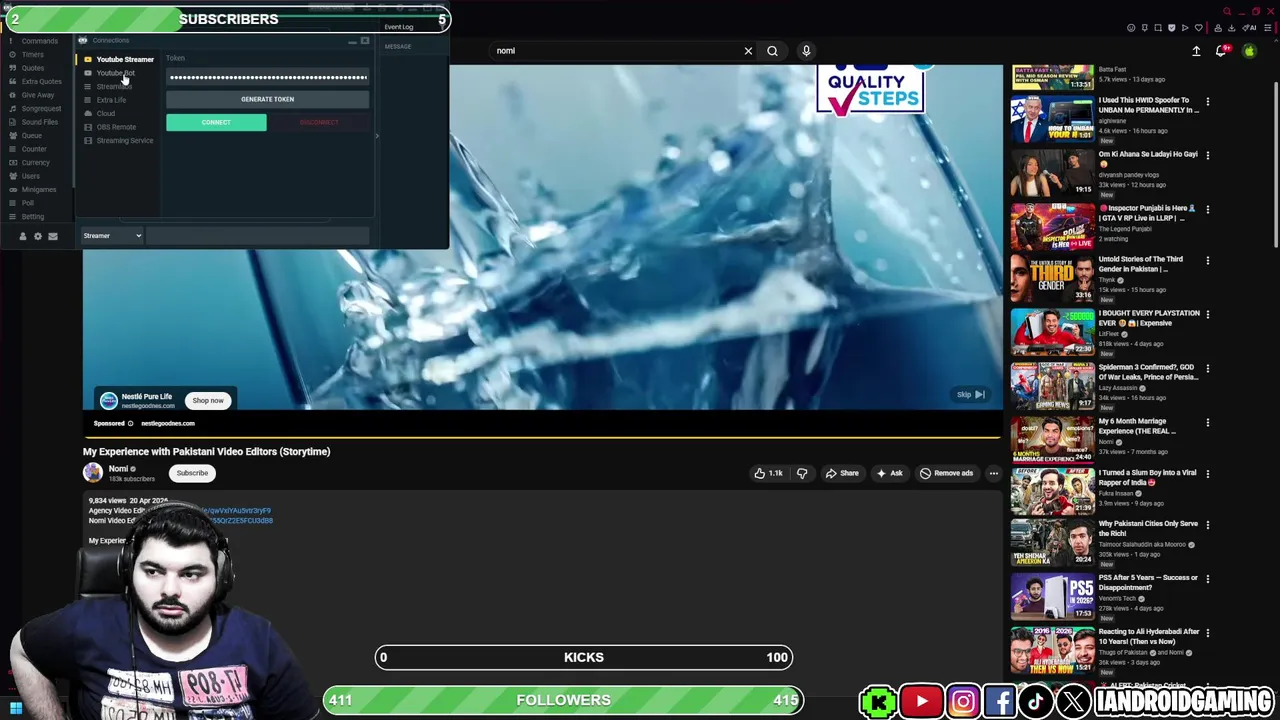Select the Extra Life connection tab
The width and height of the screenshot is (1280, 720).
tap(106, 100)
